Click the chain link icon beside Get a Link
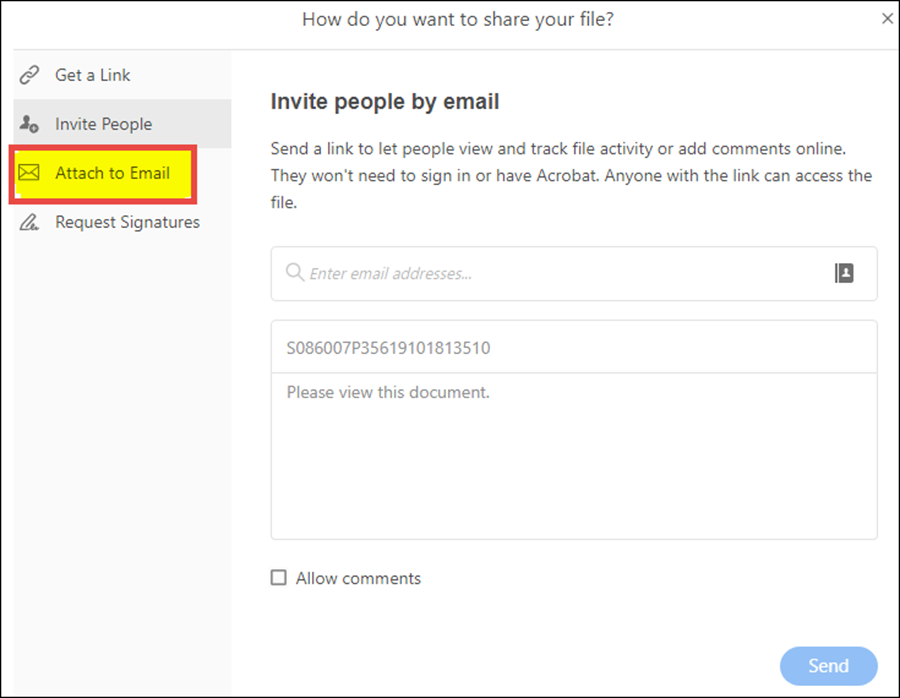900x698 pixels. click(29, 75)
